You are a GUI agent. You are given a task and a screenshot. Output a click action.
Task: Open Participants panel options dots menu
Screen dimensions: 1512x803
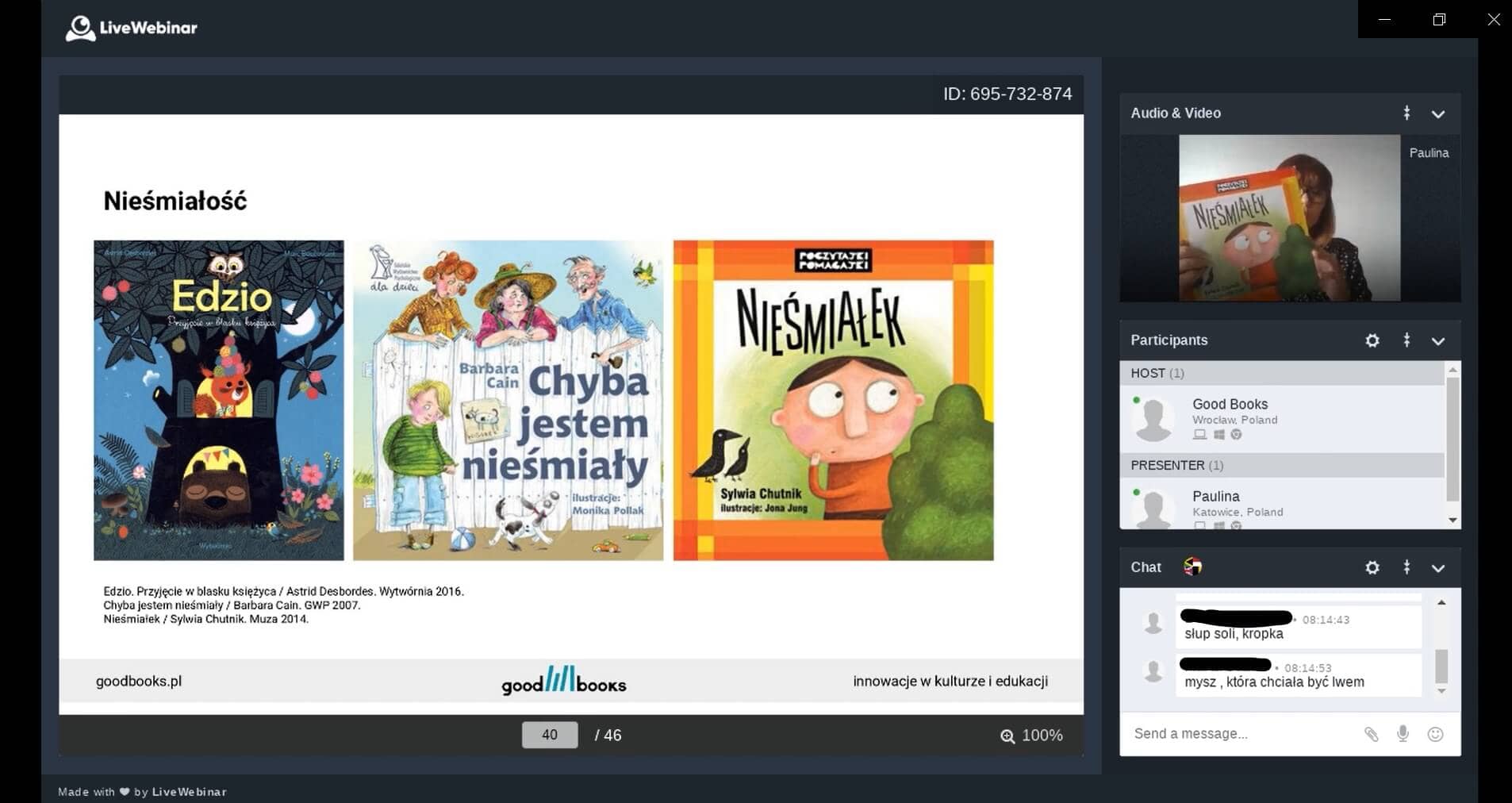(x=1406, y=340)
